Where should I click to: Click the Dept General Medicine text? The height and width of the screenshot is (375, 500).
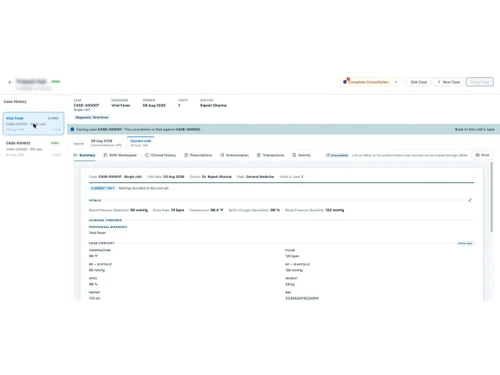click(255, 177)
